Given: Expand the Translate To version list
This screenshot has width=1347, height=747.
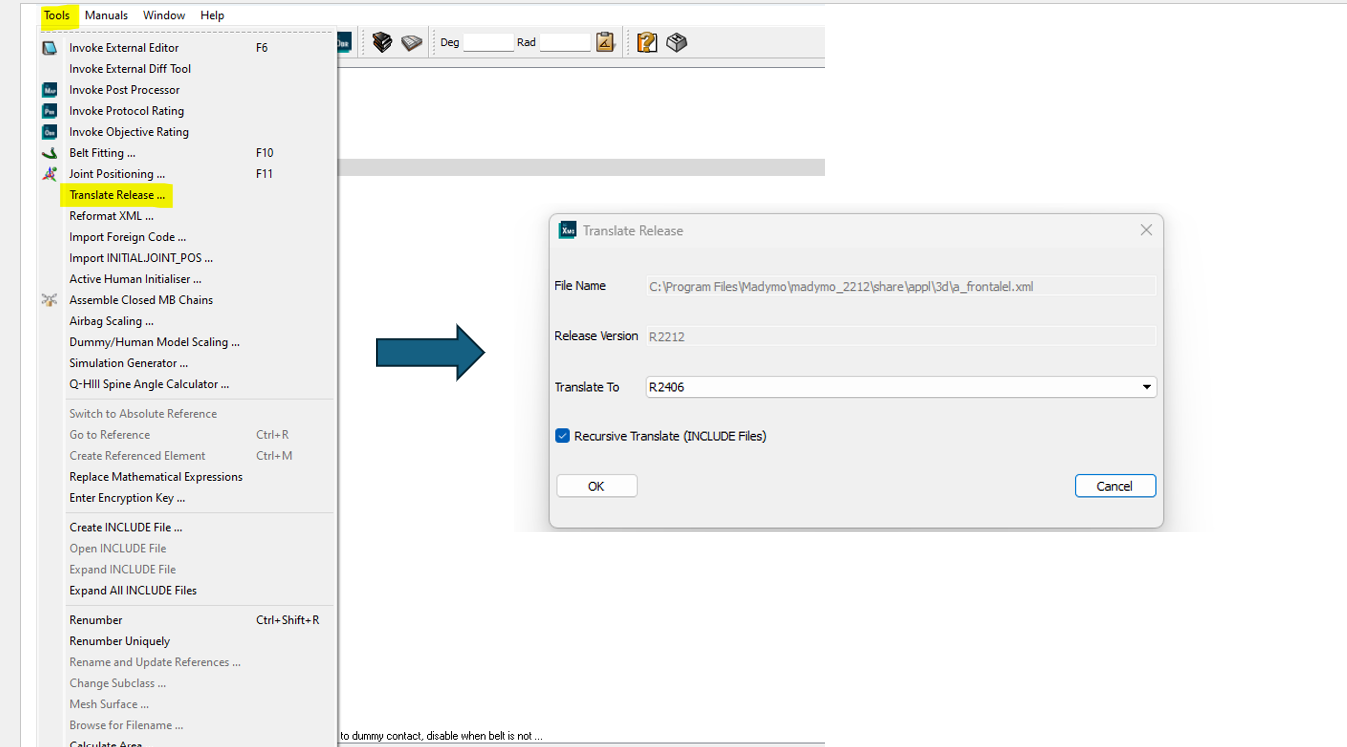Looking at the screenshot, I should click(x=1146, y=386).
